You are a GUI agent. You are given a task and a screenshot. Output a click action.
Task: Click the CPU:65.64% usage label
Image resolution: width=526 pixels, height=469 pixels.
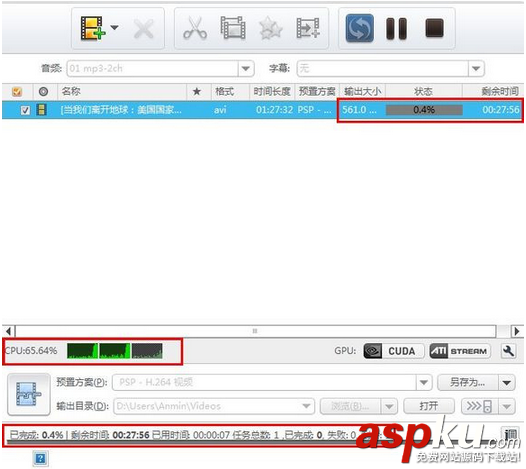pos(31,351)
